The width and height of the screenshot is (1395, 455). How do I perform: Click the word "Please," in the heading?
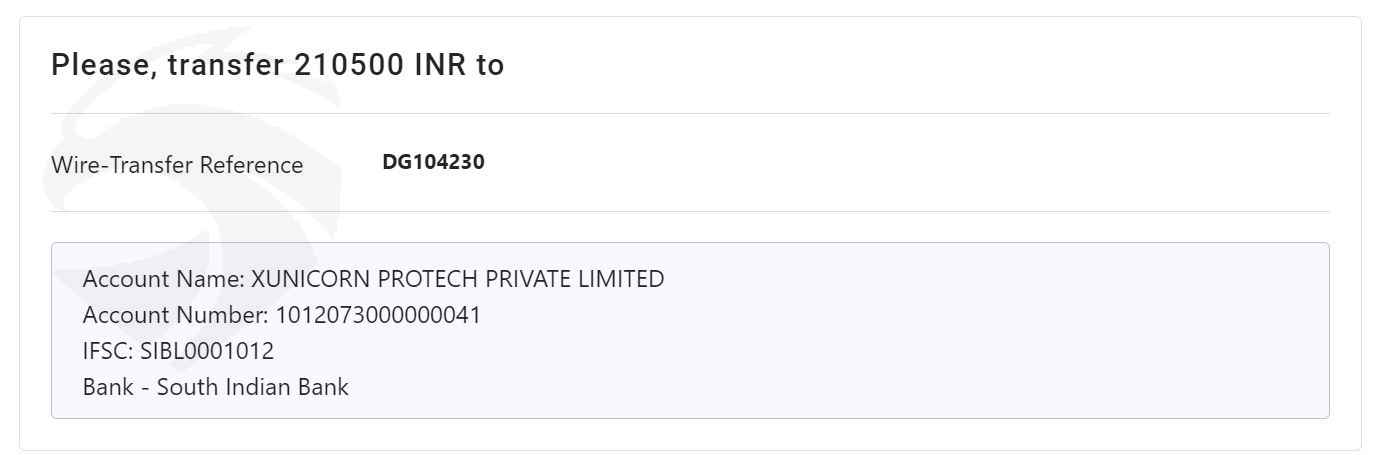tap(105, 67)
